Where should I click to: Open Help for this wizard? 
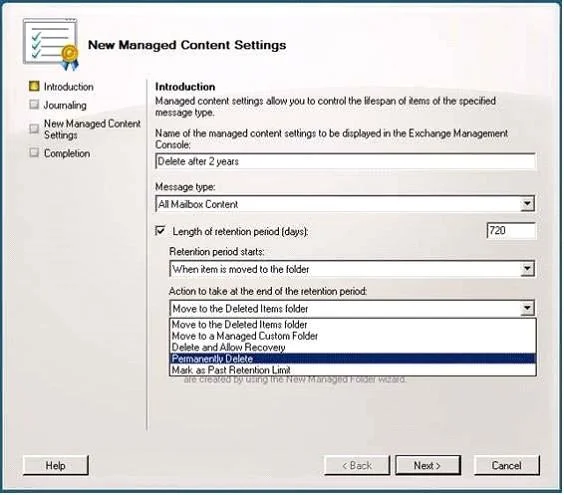(x=56, y=466)
